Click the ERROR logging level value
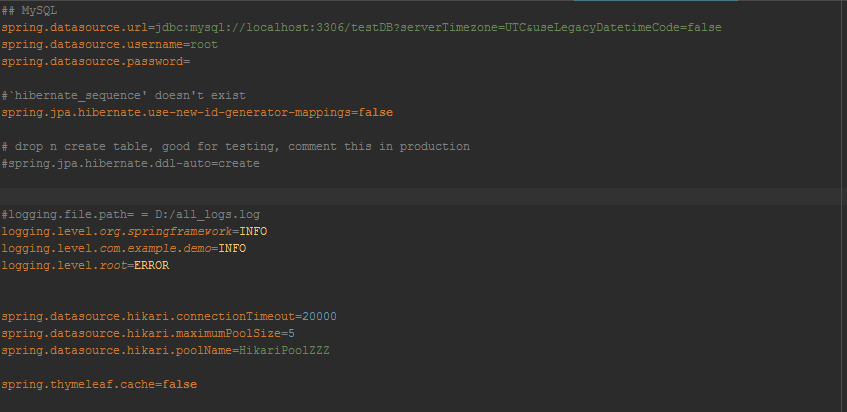The height and width of the screenshot is (412, 847). (152, 266)
